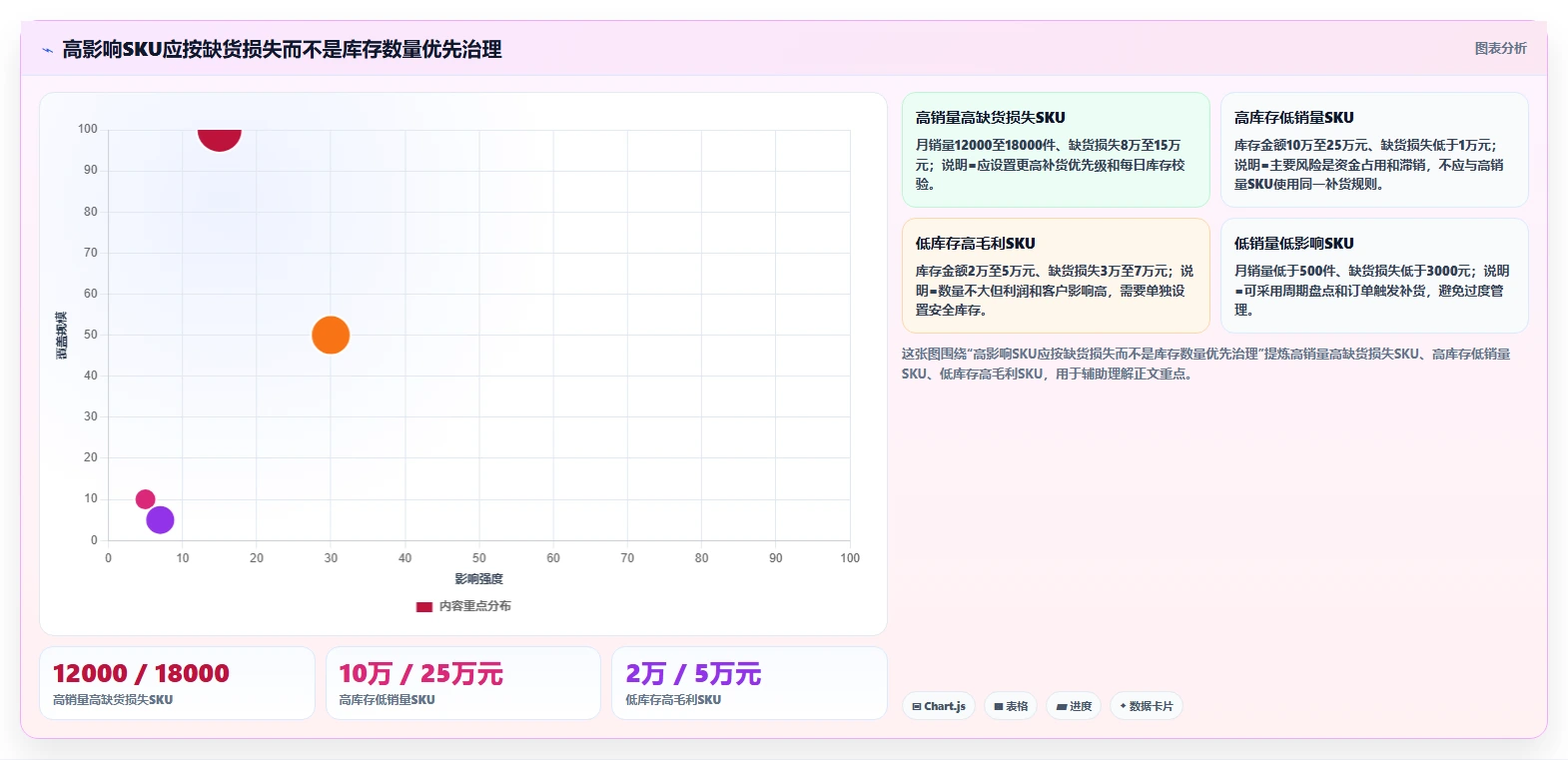Click the 内容重点分布 legend text
1568x760 pixels.
pos(475,606)
